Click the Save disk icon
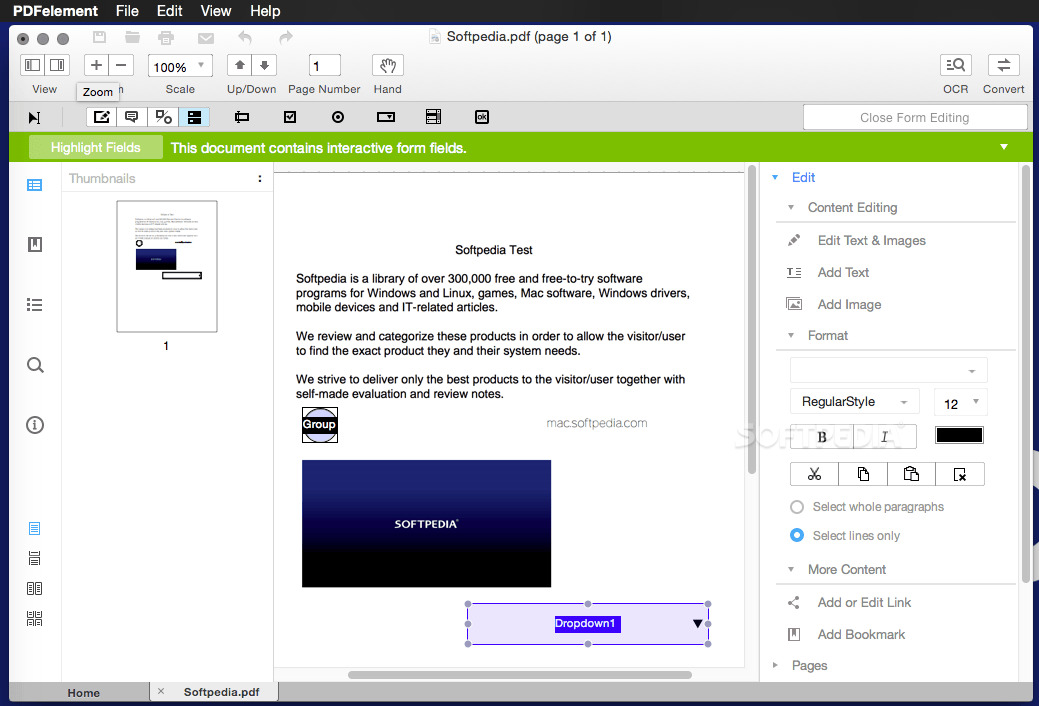Viewport: 1039px width, 706px height. (99, 37)
